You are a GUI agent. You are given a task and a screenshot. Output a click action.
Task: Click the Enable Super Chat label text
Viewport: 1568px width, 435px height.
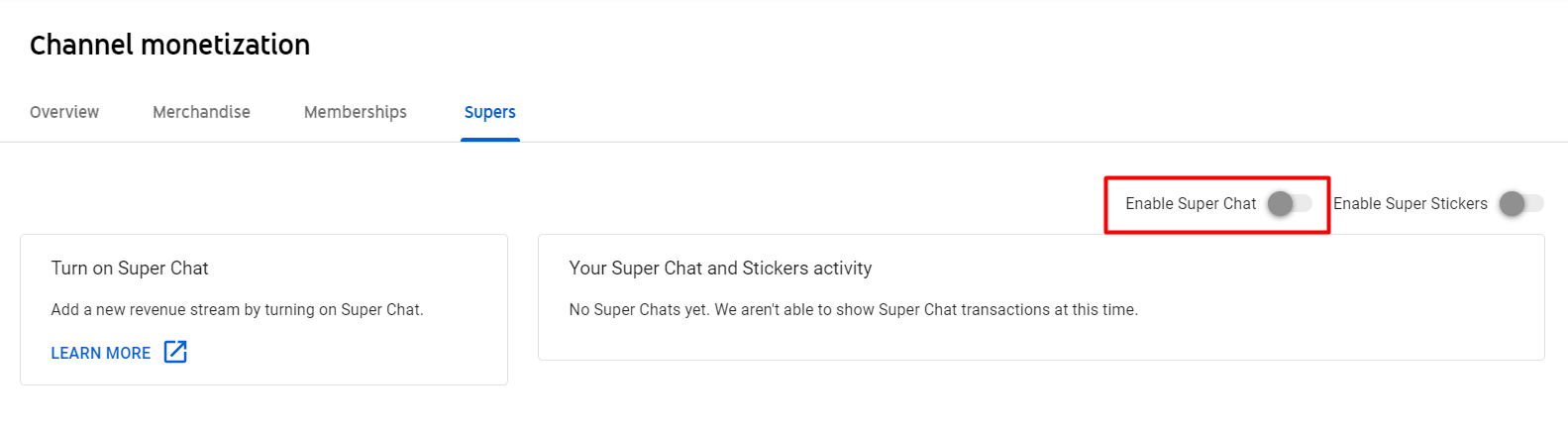[1191, 203]
